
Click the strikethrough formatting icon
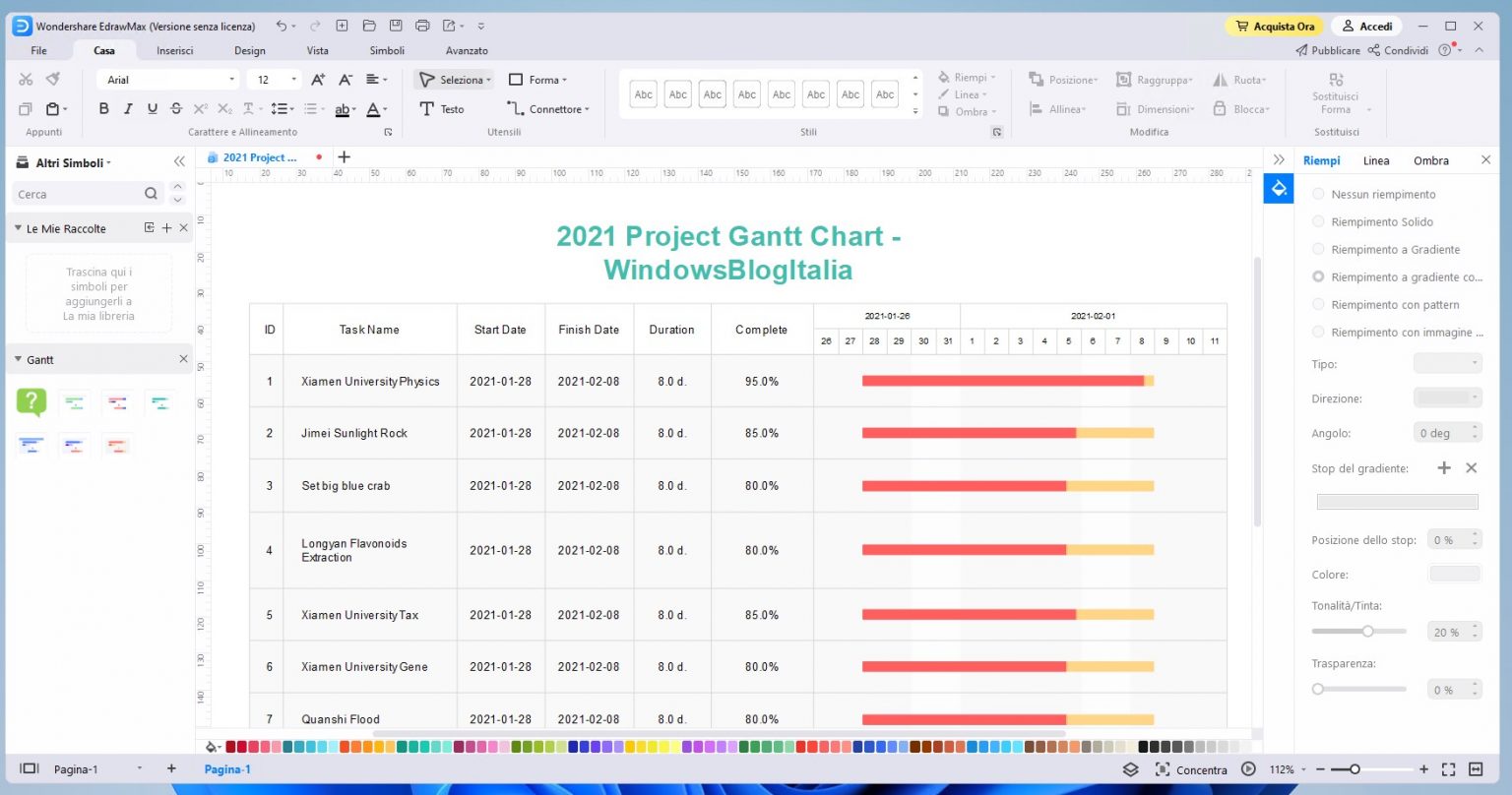(176, 108)
